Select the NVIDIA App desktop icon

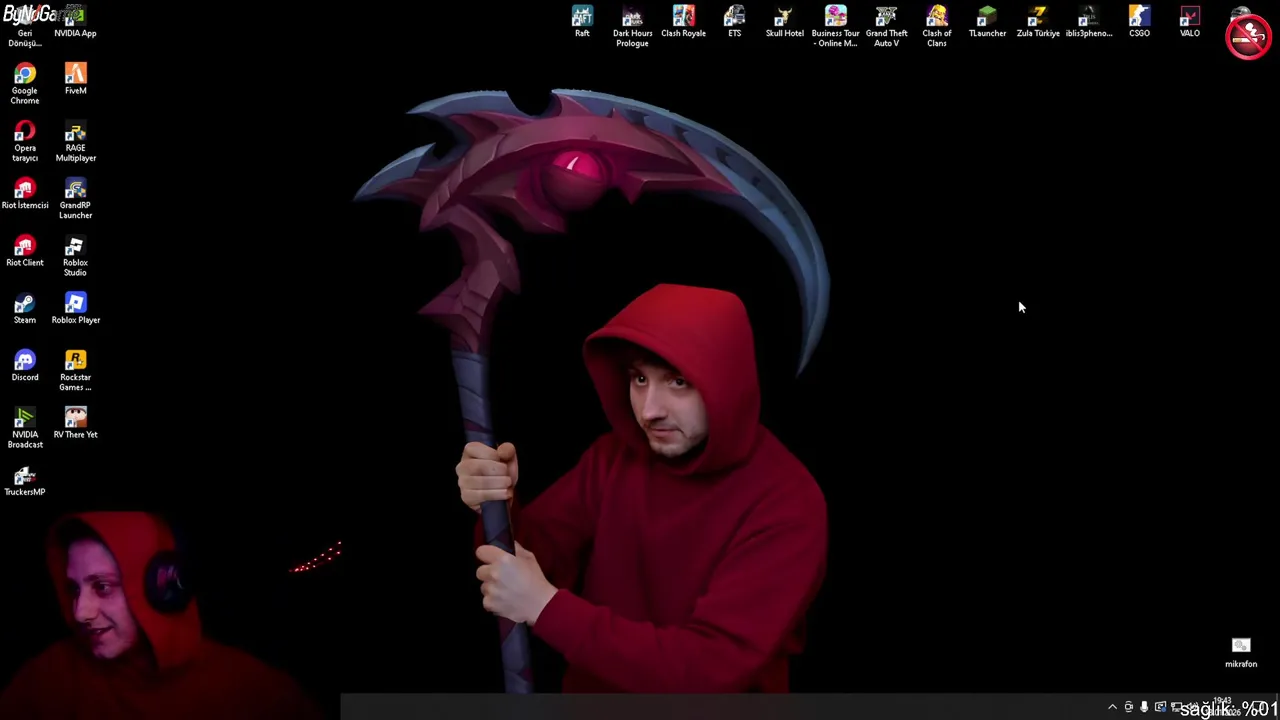pyautogui.click(x=75, y=21)
